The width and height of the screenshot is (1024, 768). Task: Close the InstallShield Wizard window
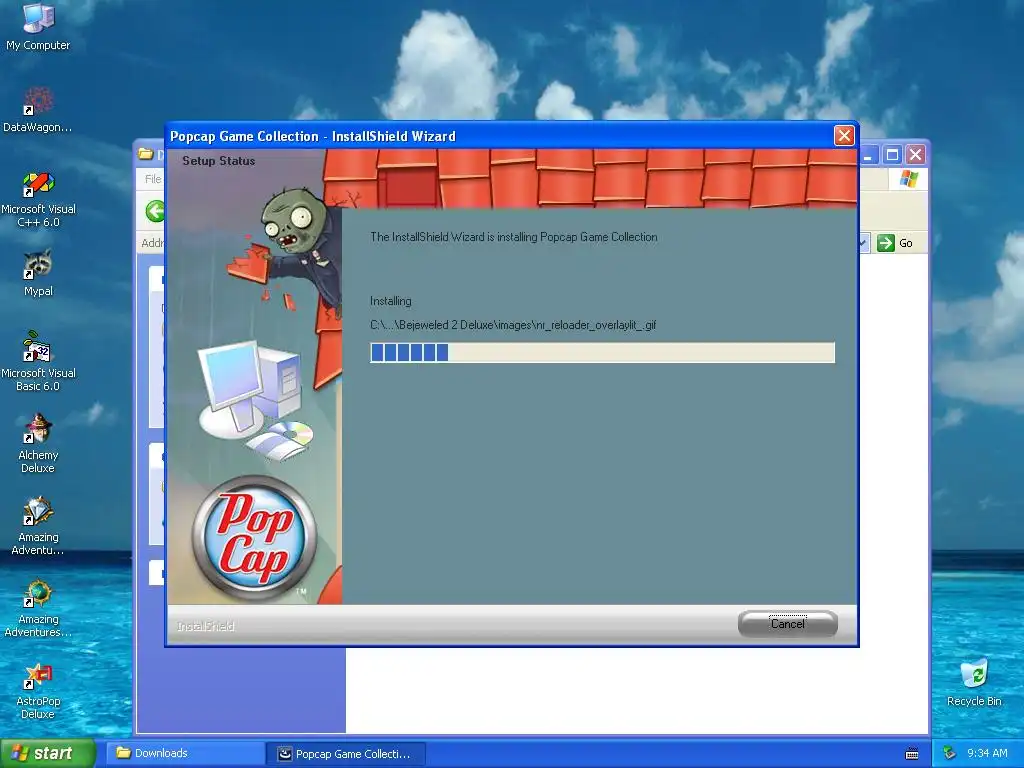pos(844,135)
